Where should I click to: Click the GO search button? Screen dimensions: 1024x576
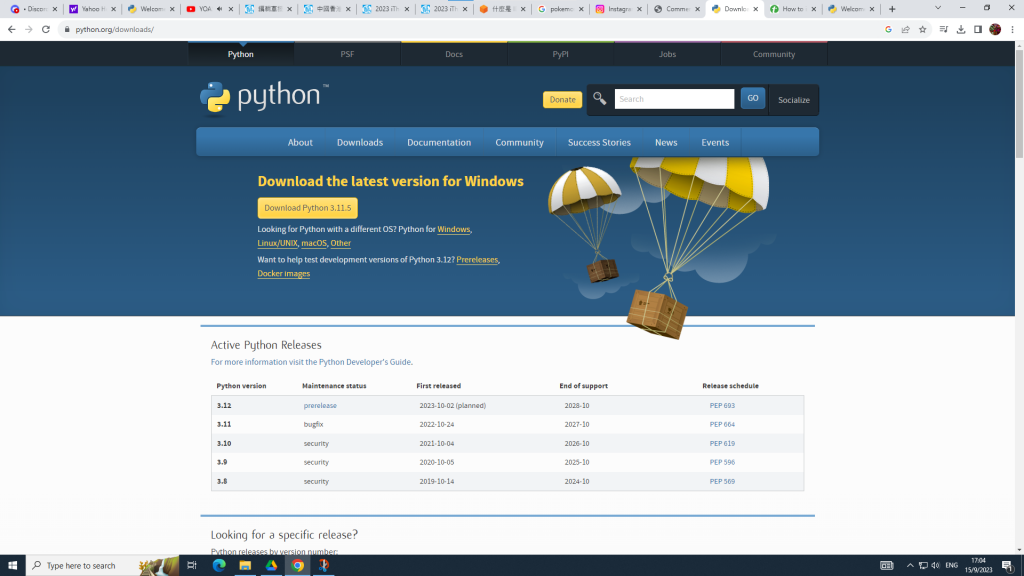tap(752, 99)
